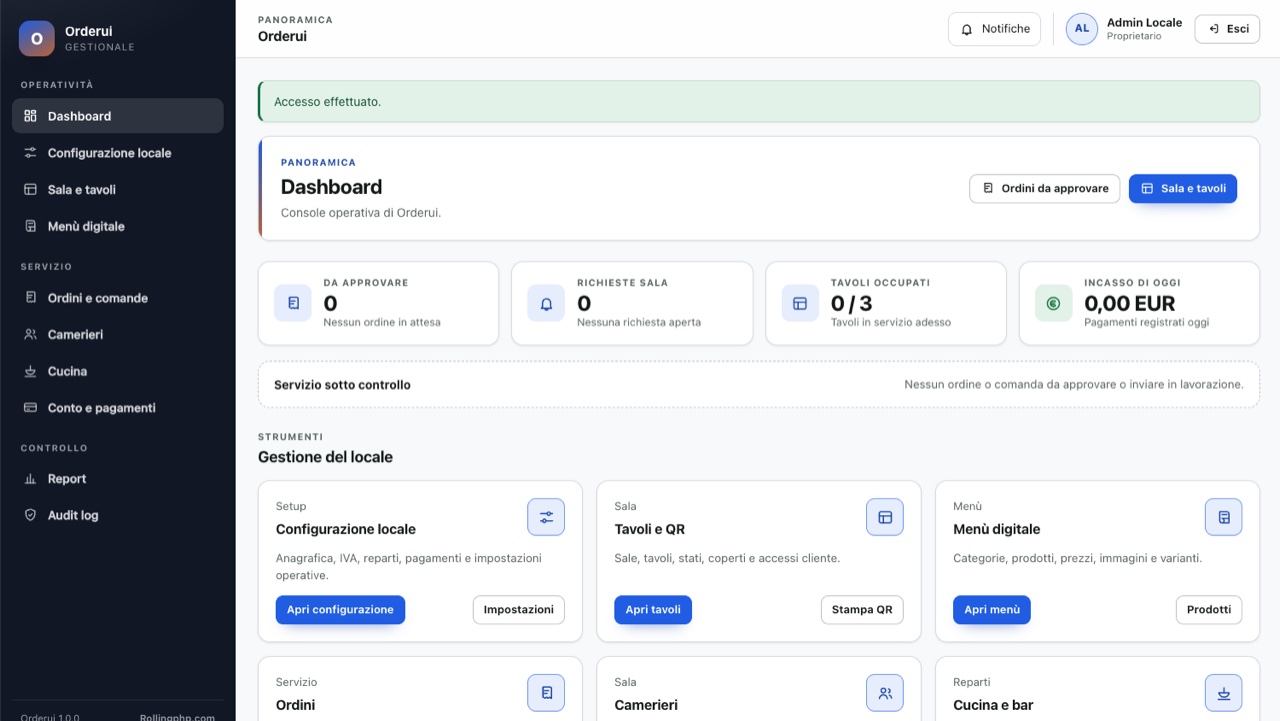
Task: Click the Stampa QR button
Action: [862, 610]
